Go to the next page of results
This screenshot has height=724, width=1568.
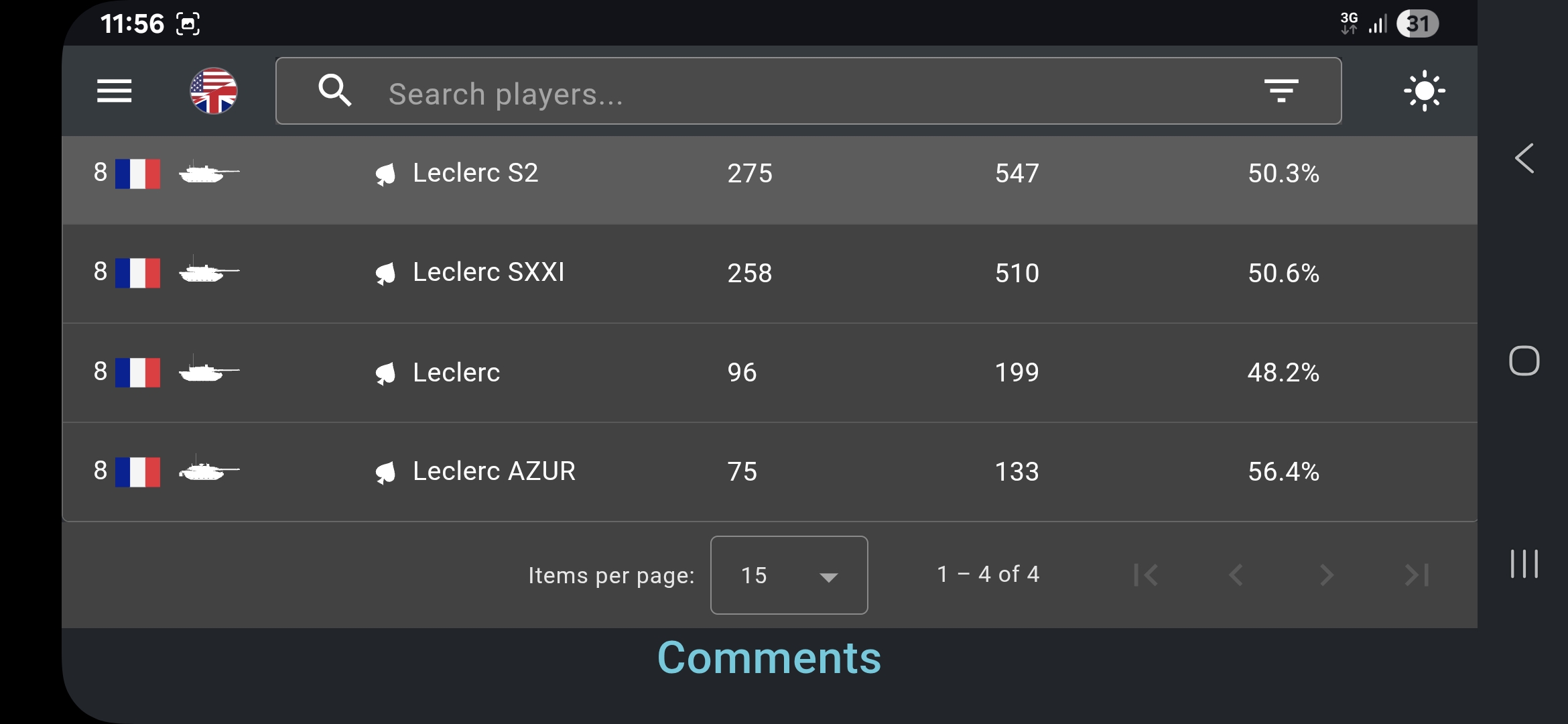pos(1327,575)
